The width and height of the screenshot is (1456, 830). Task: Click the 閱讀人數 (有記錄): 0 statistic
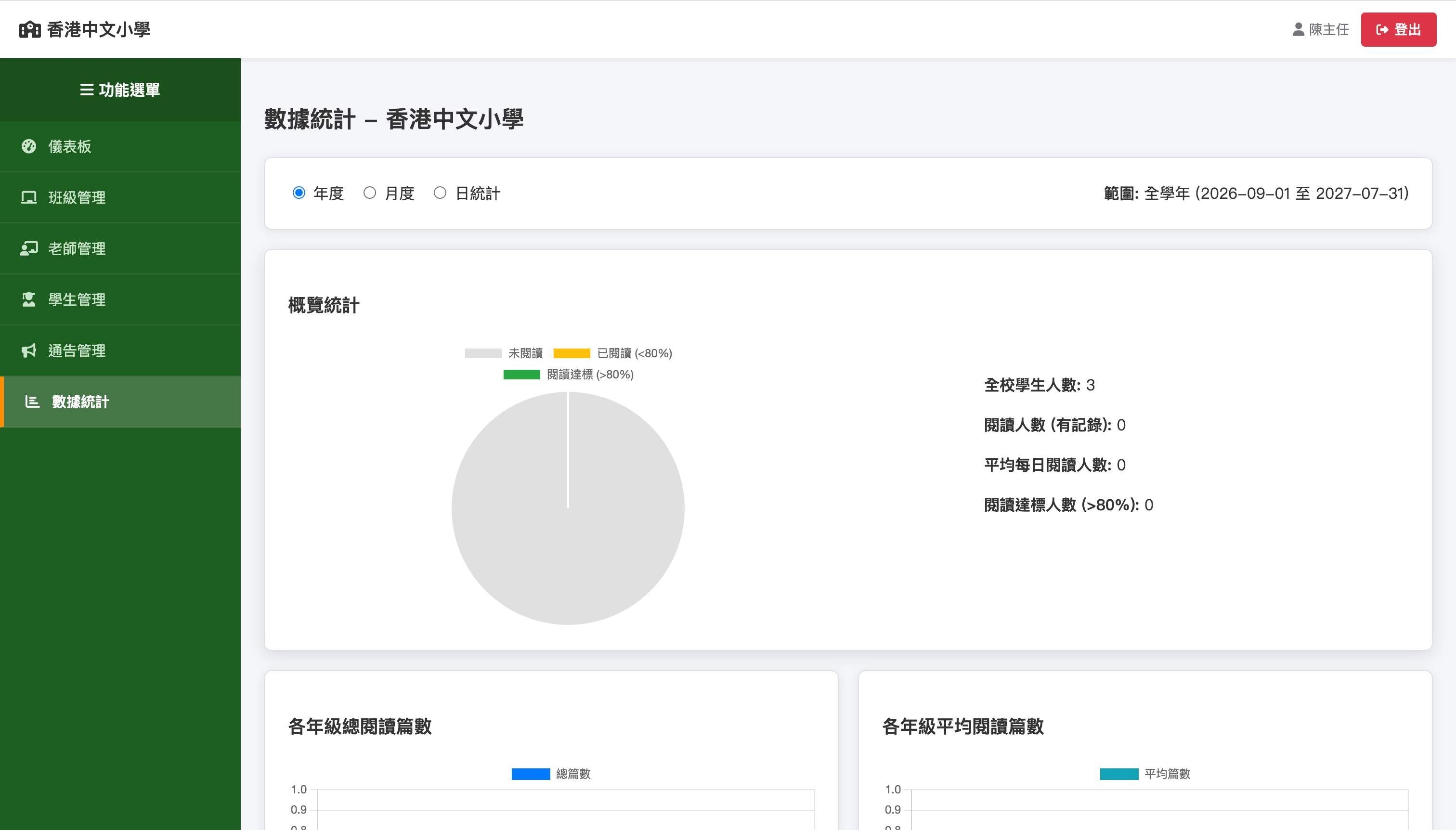tap(1054, 425)
